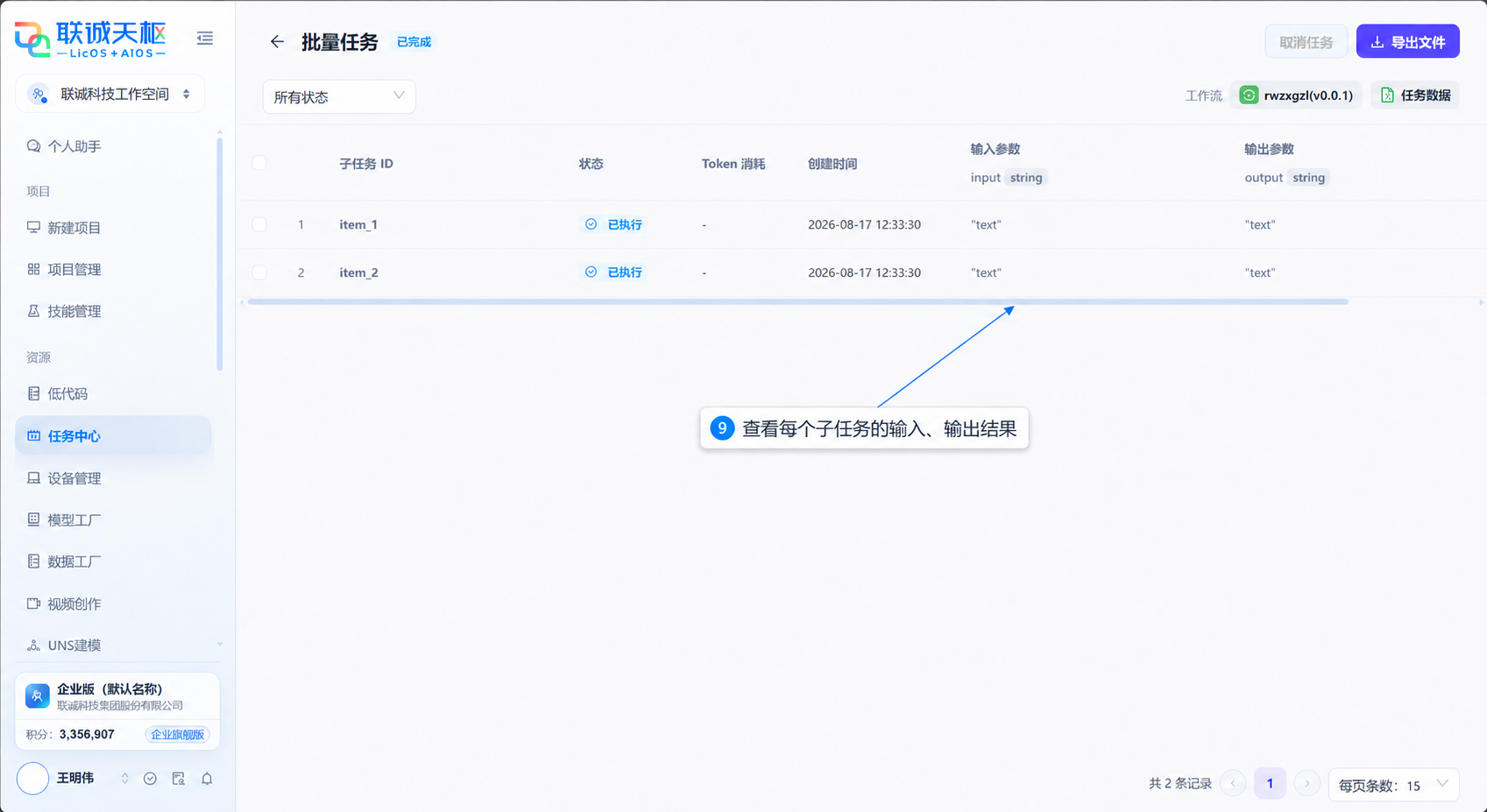Click the horizontal table scrollbar
Image resolution: width=1487 pixels, height=812 pixels.
(797, 301)
